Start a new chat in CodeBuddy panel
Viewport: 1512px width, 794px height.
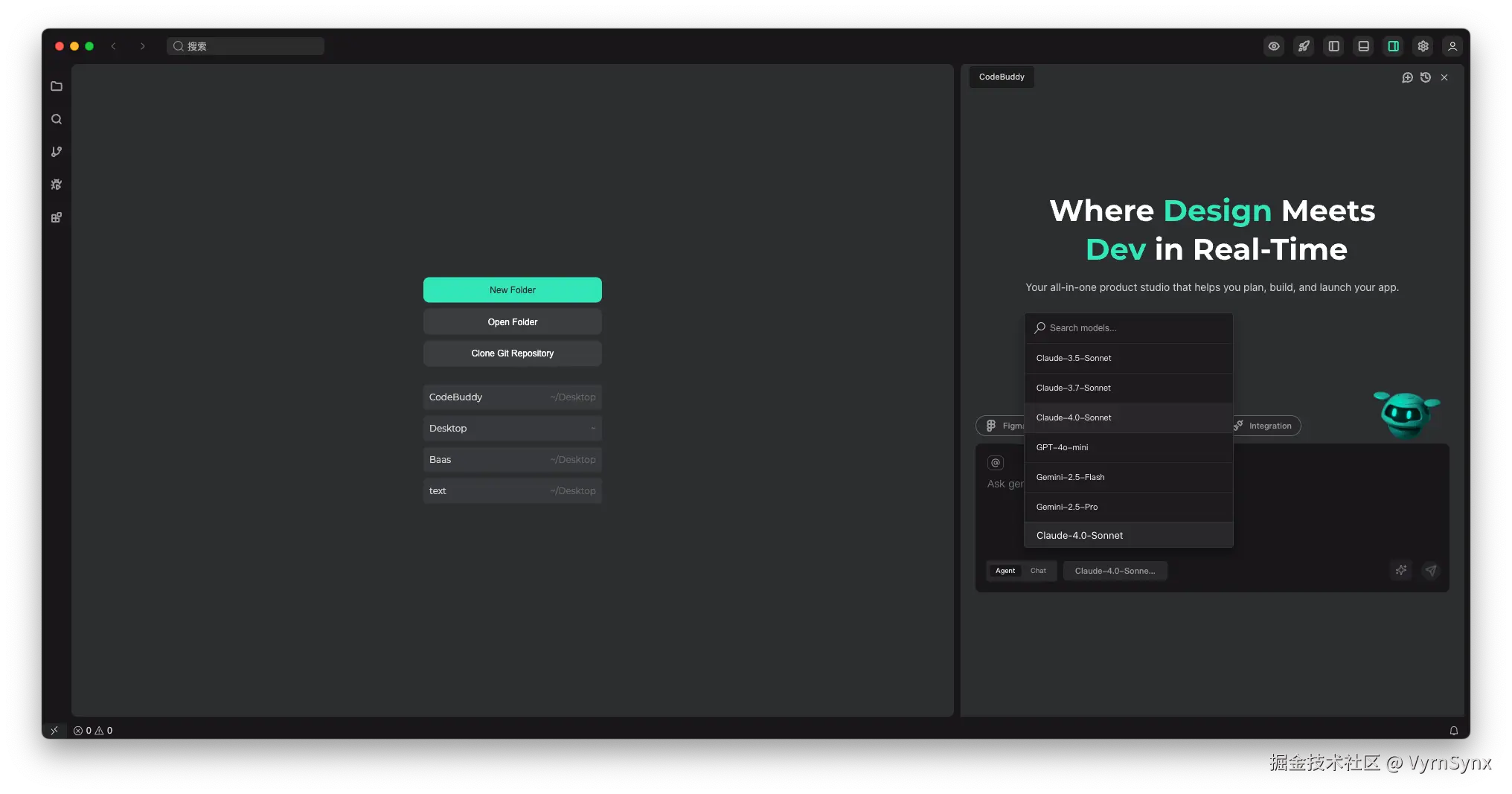(1408, 77)
